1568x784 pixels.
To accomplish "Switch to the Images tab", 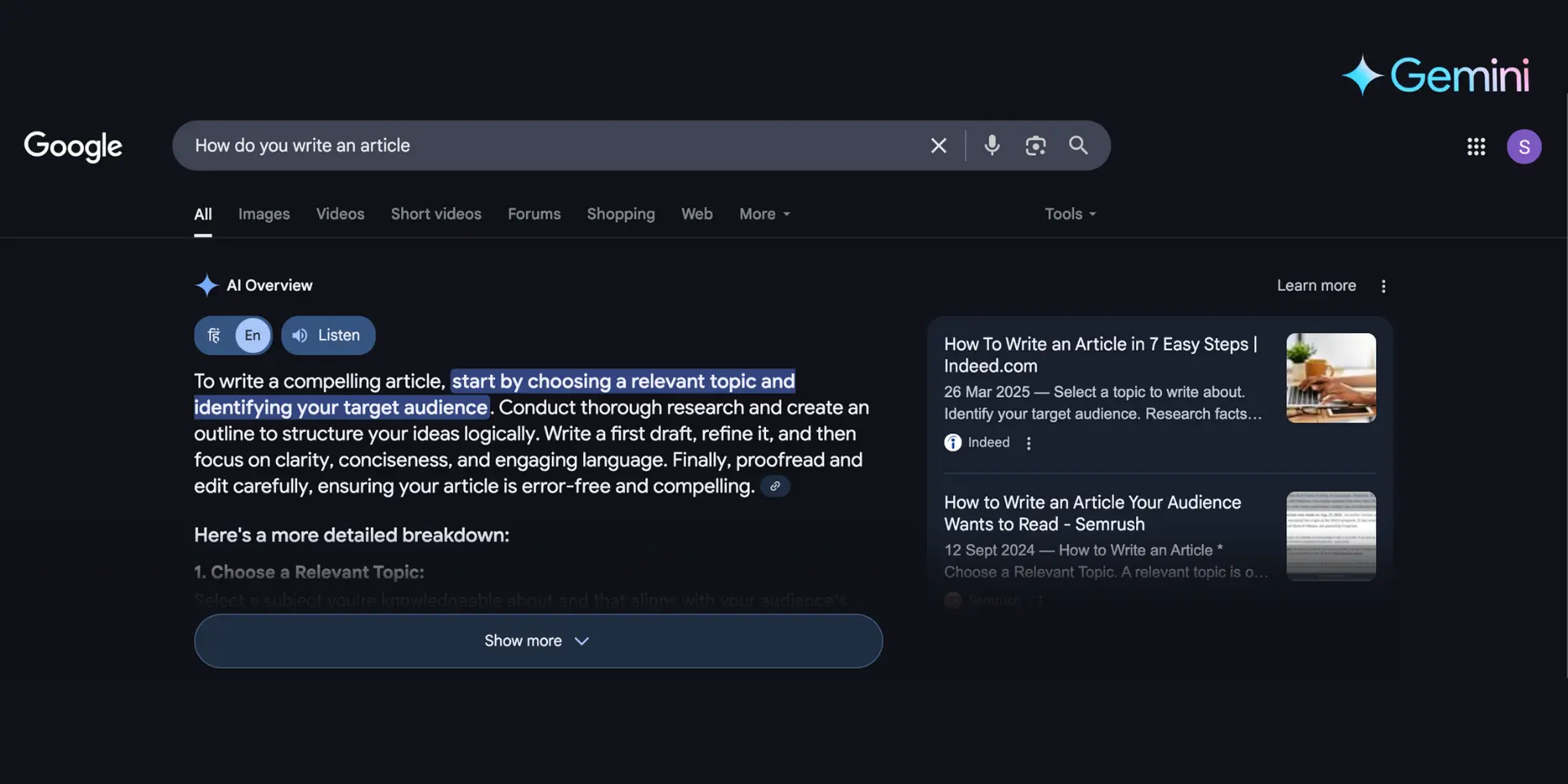I will click(264, 214).
